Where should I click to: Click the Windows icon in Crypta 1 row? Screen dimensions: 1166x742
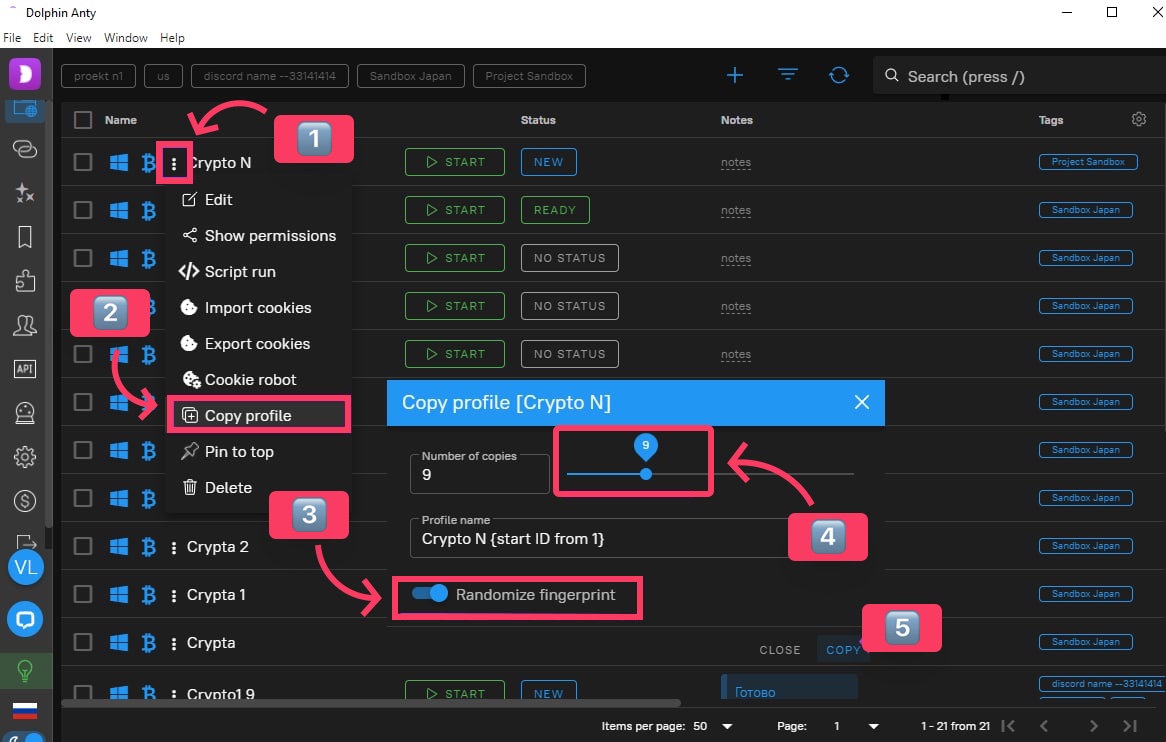[x=119, y=594]
